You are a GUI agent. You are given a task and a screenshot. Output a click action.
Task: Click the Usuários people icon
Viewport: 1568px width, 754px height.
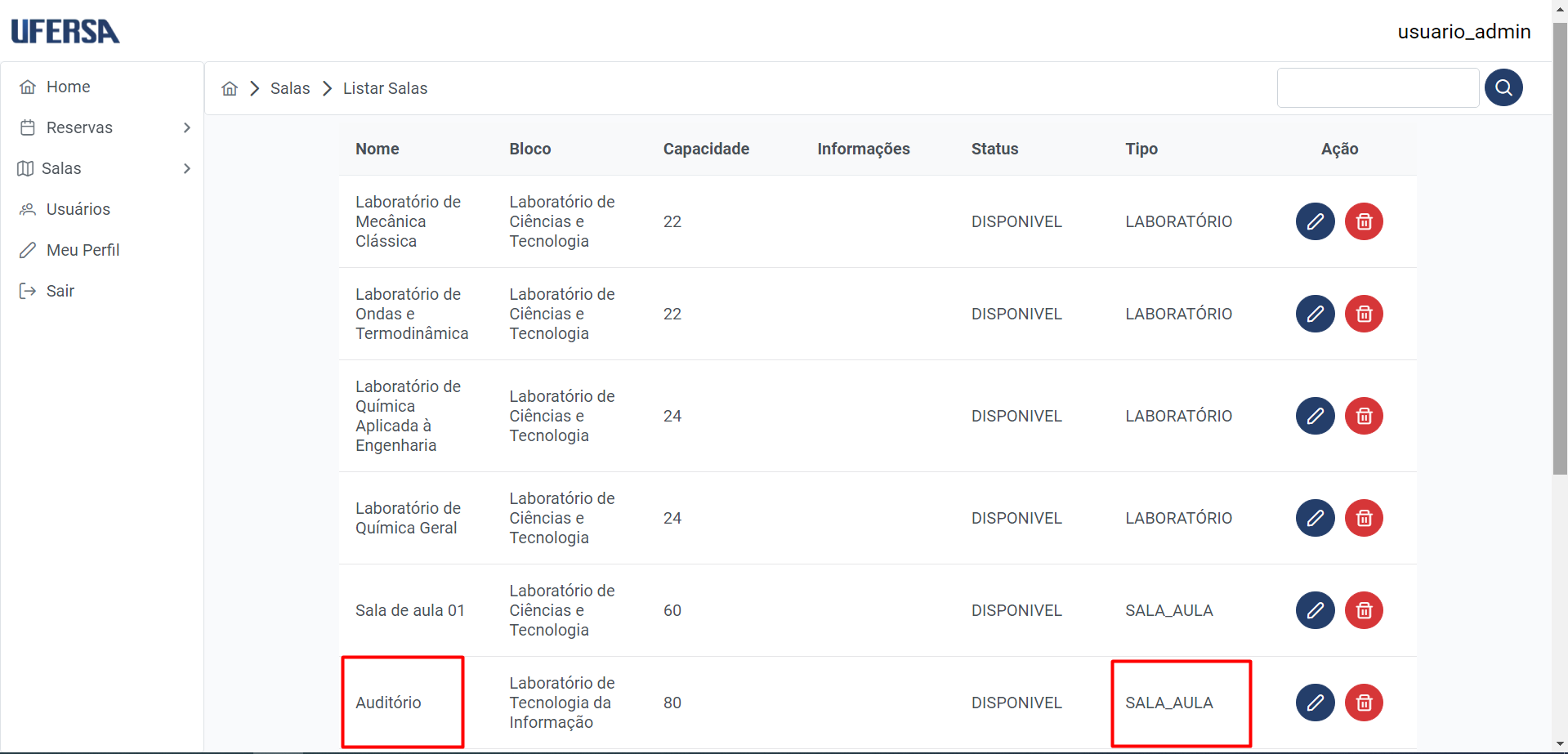tap(28, 209)
